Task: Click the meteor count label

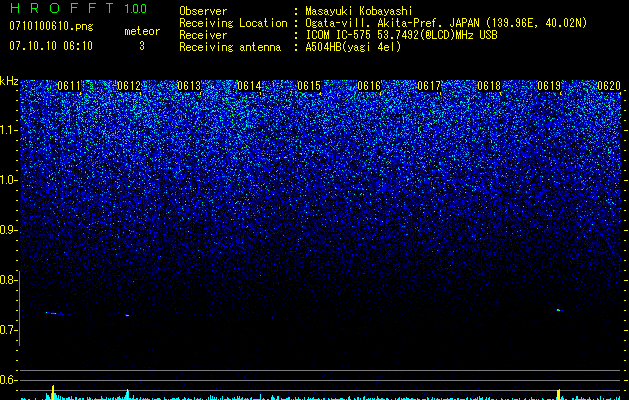Action: (142, 31)
